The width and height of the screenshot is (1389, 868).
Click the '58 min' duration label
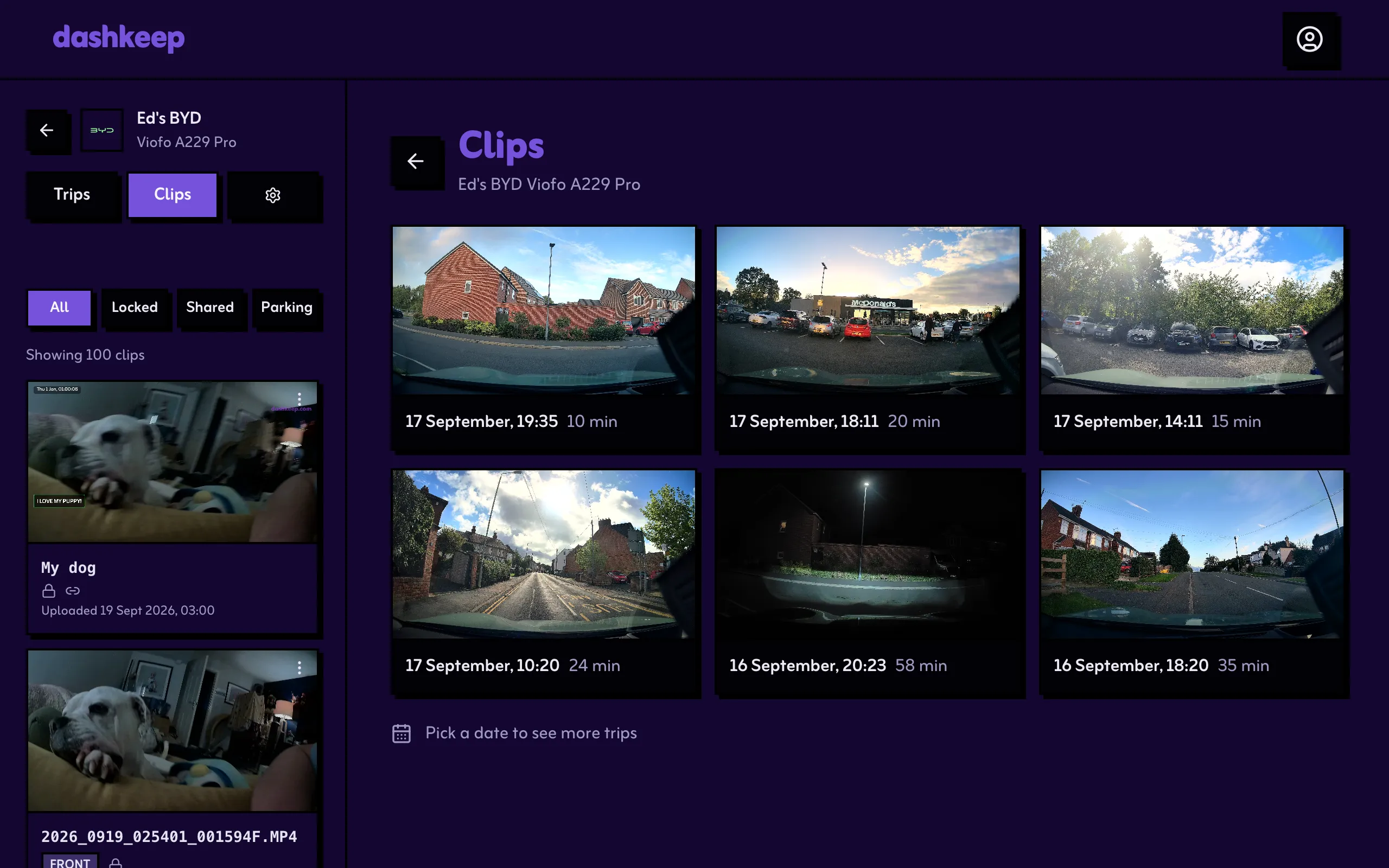(921, 665)
